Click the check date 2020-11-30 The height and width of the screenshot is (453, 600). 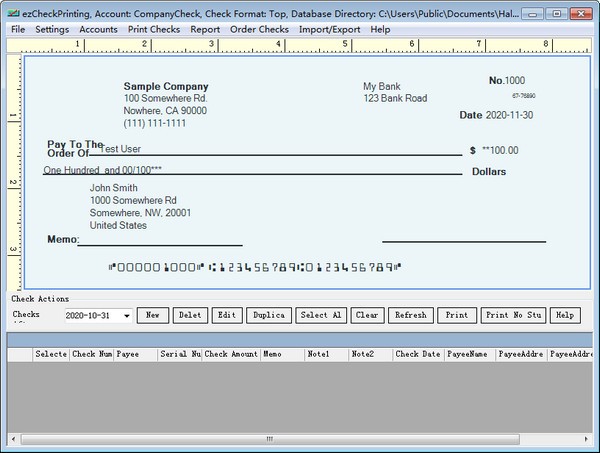[x=509, y=115]
